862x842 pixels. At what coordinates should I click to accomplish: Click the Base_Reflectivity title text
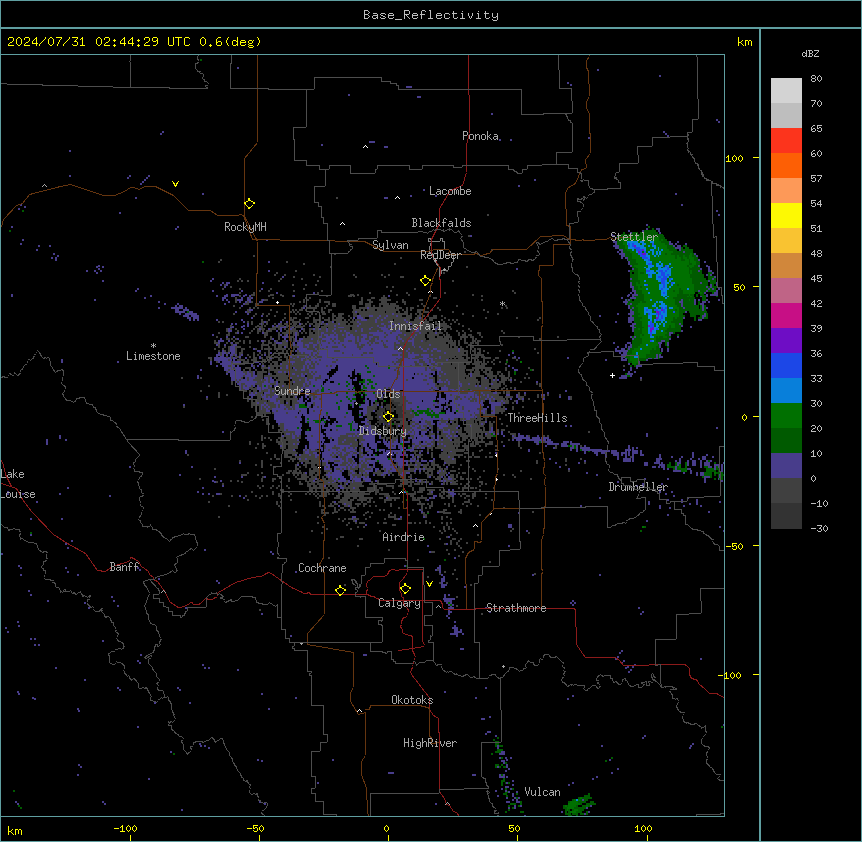tap(431, 15)
